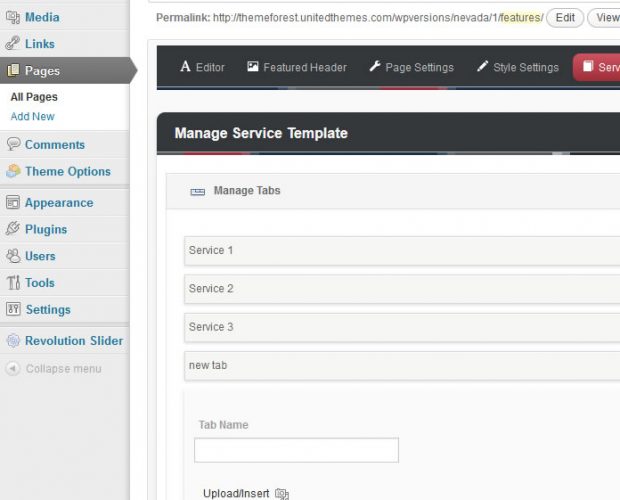Open the Page Settings tab
This screenshot has width=620, height=500.
[411, 68]
